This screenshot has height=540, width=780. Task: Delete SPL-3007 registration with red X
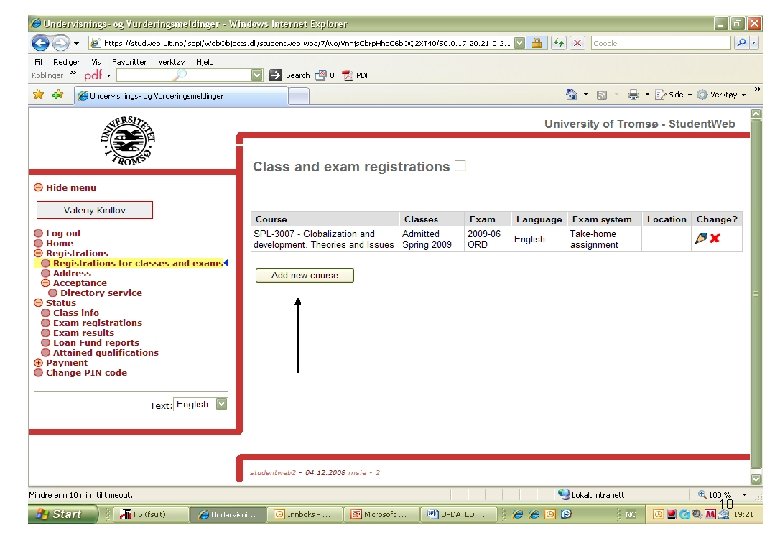[x=715, y=238]
